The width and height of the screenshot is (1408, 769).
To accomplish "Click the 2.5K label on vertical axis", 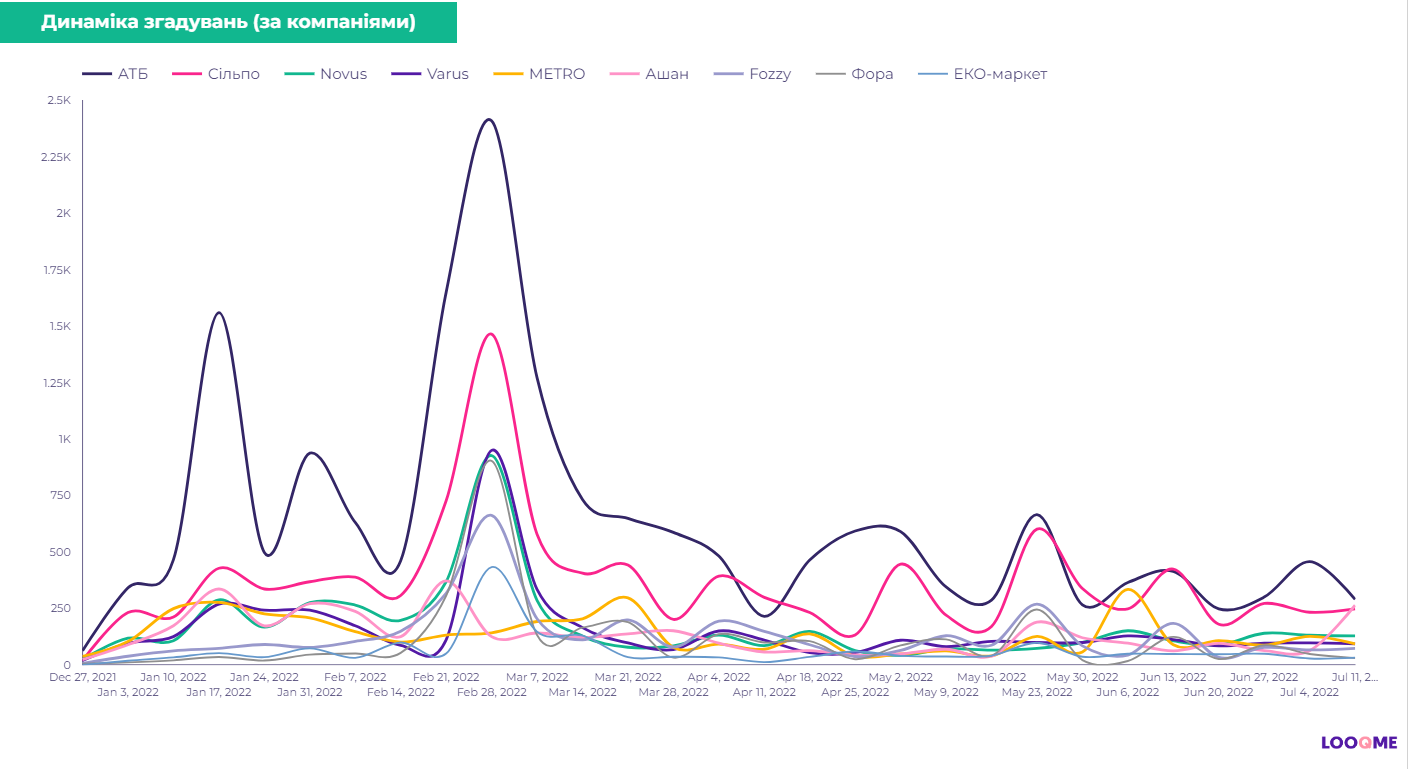I will tap(58, 101).
